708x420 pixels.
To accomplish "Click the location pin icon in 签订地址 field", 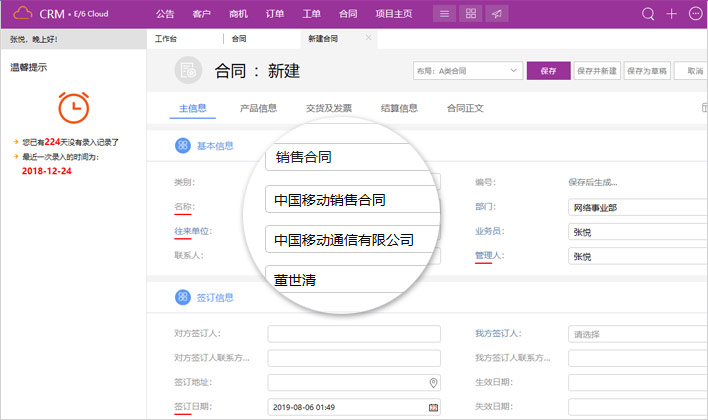I will click(x=433, y=383).
